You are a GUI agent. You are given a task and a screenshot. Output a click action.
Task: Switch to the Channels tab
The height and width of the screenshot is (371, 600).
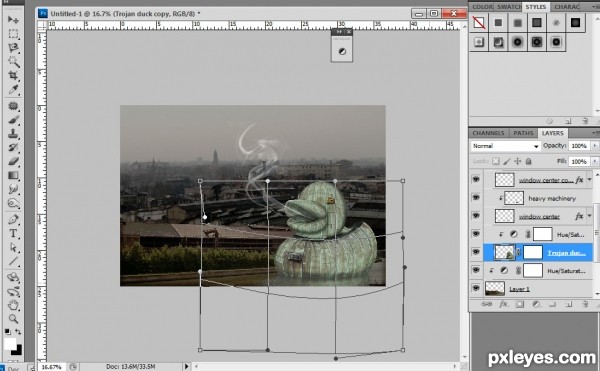click(488, 133)
